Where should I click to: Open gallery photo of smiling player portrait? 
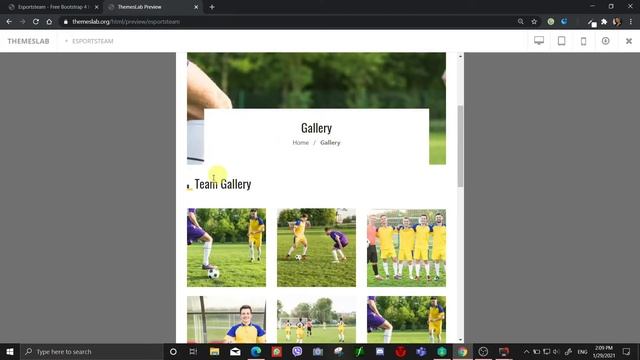click(x=226, y=320)
